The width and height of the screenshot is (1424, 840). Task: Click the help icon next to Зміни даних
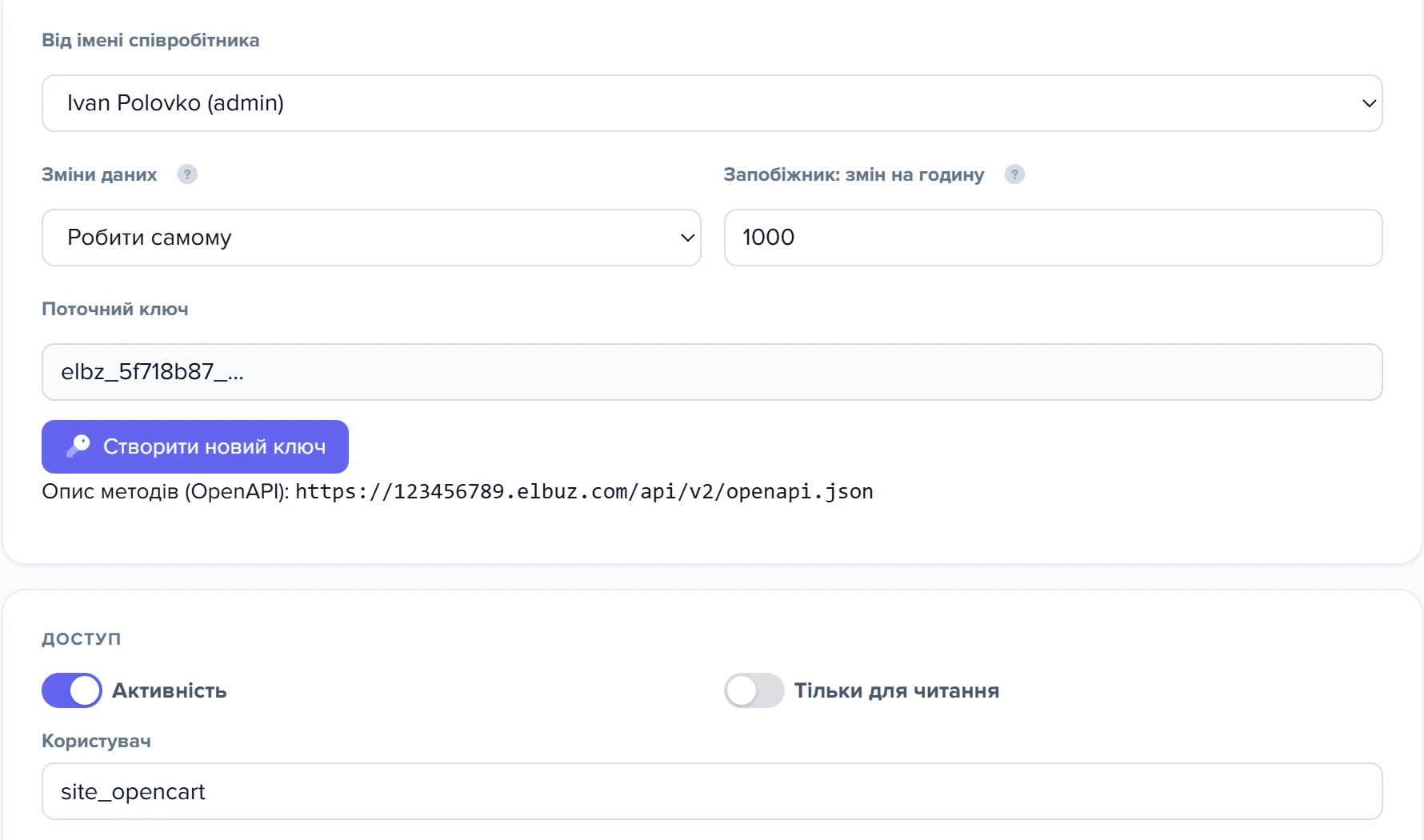pos(187,174)
